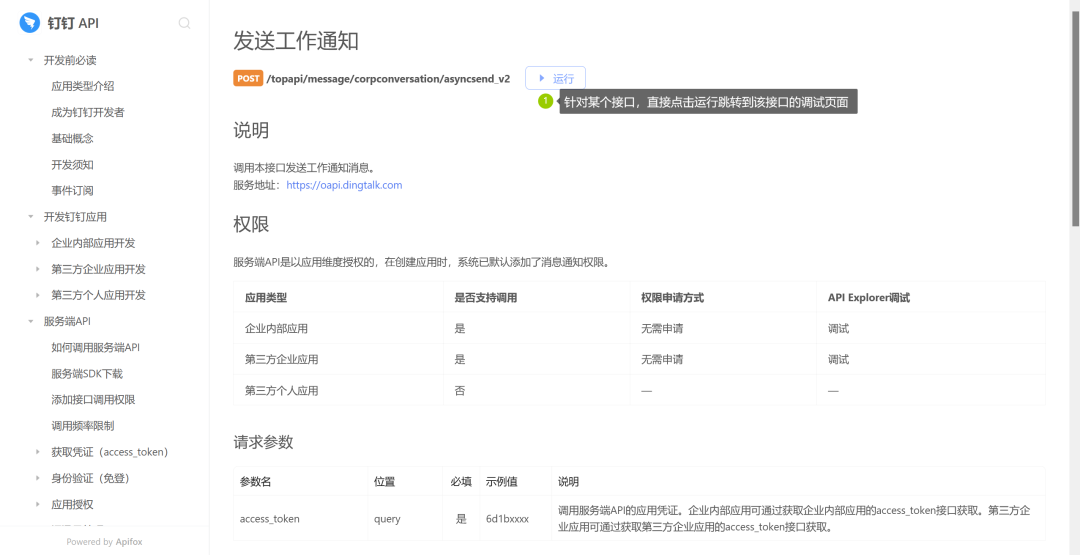Click the 权限申请方式 column header
This screenshot has height=555, width=1080.
click(x=672, y=297)
